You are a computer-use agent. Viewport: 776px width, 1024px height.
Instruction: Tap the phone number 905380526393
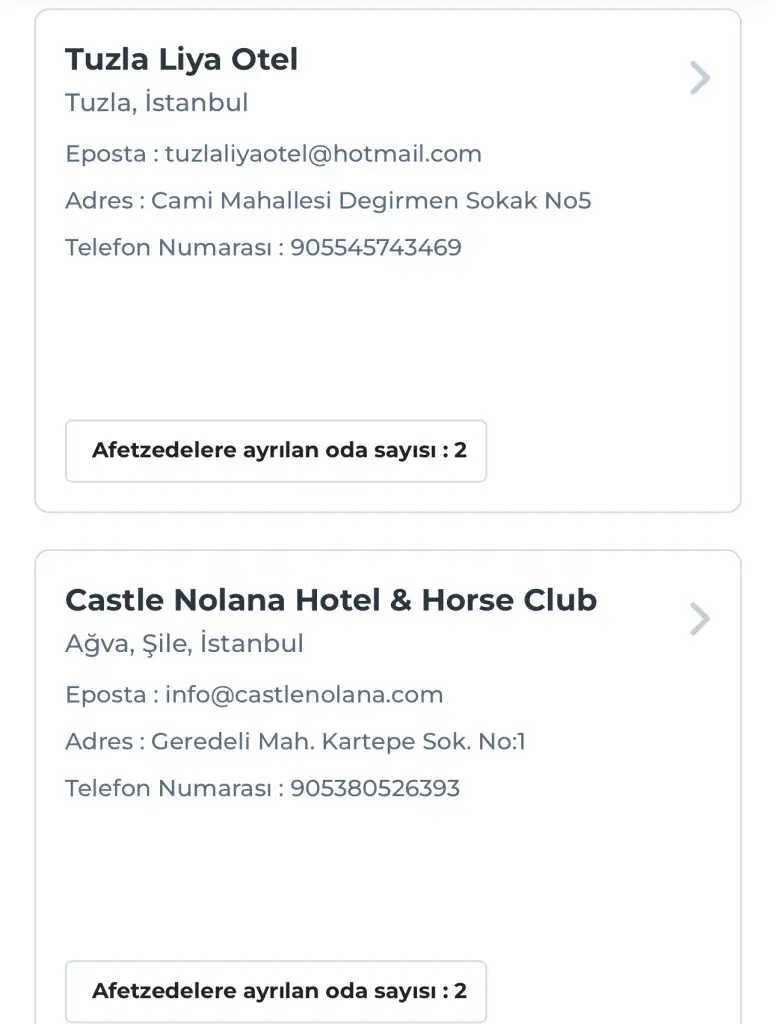click(x=375, y=788)
